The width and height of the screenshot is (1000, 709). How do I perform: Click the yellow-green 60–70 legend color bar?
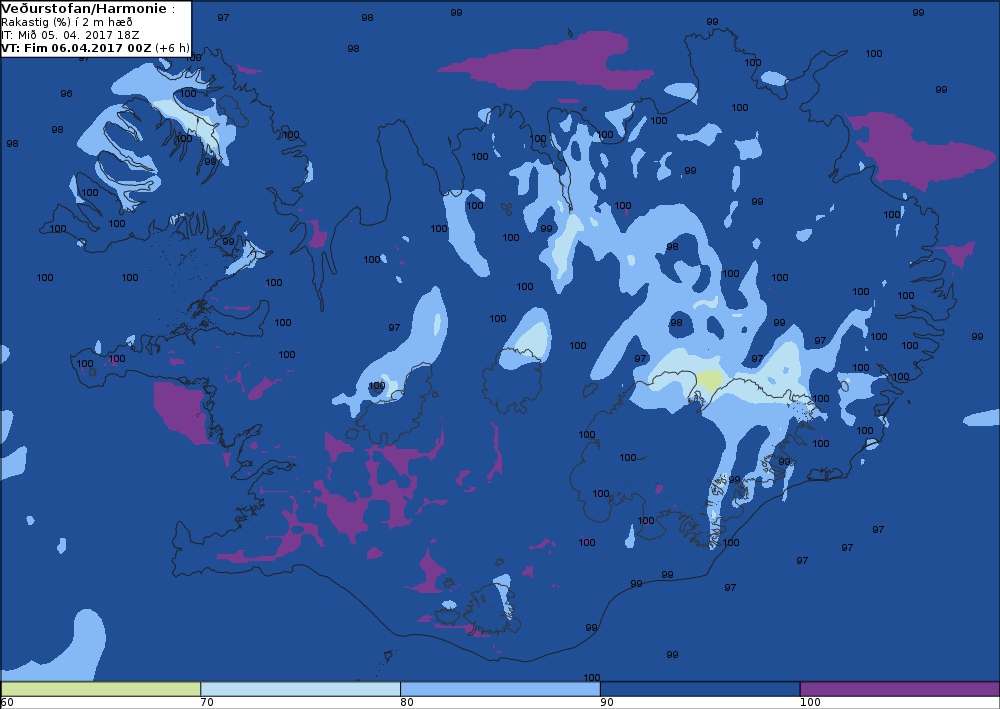(101, 689)
